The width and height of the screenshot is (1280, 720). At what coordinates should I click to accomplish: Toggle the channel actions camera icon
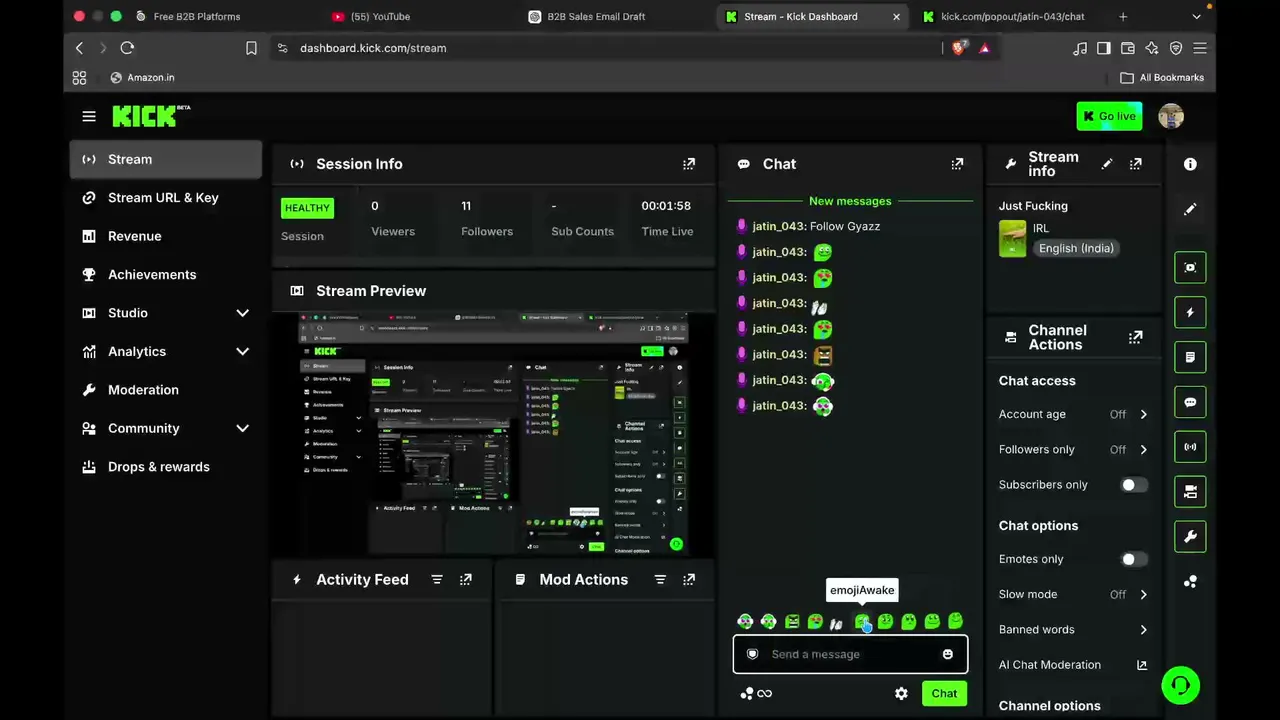[x=1190, y=492]
